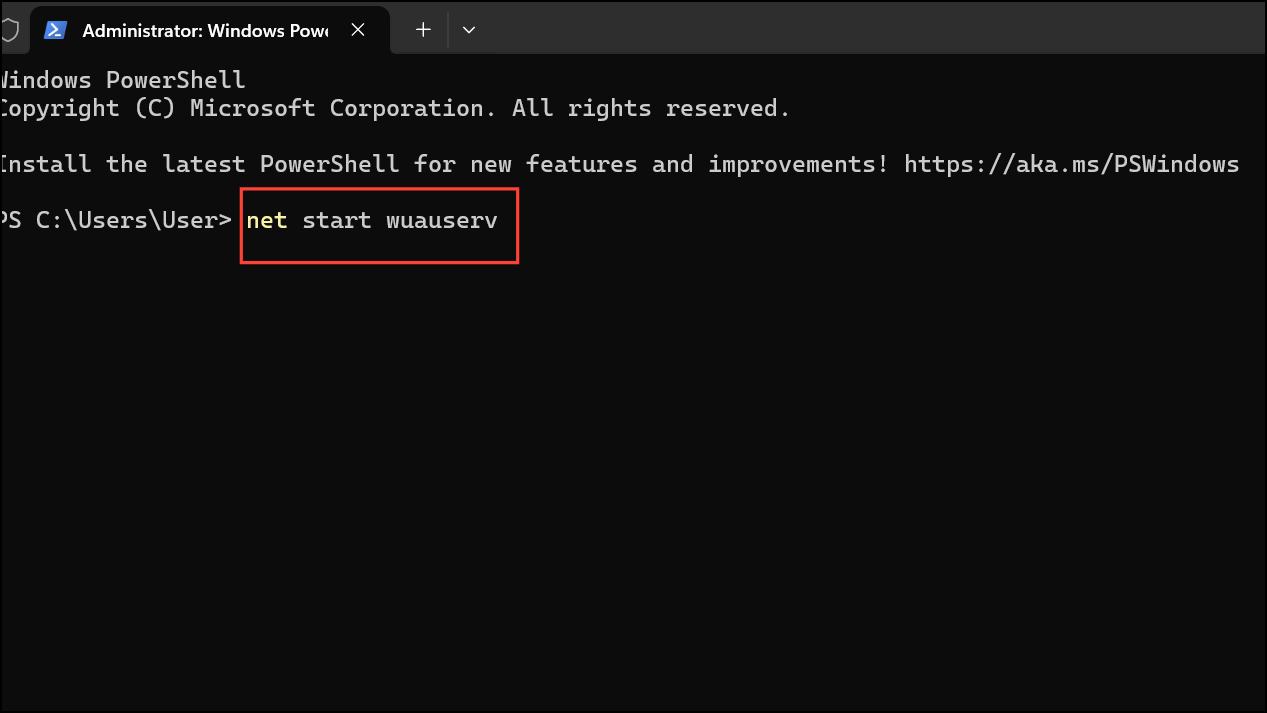Click "Install the latest" at line start
Screen dimensions: 1267x713
click(123, 164)
